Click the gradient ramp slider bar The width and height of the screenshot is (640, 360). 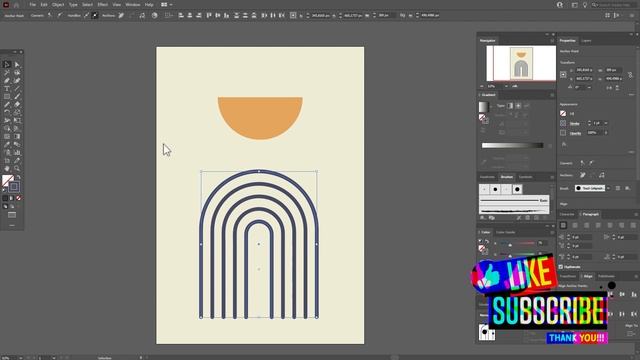(513, 145)
